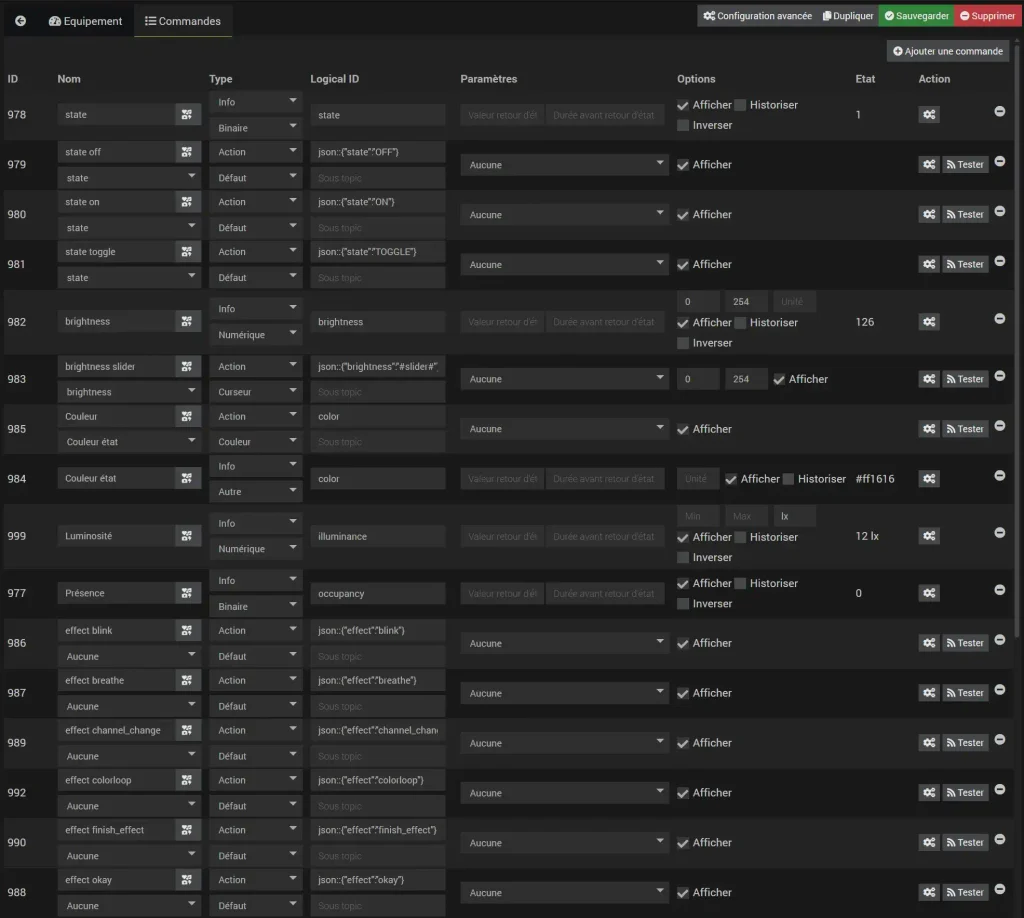The height and width of the screenshot is (918, 1024).
Task: Remove Luminosité command 999
Action: coord(999,533)
